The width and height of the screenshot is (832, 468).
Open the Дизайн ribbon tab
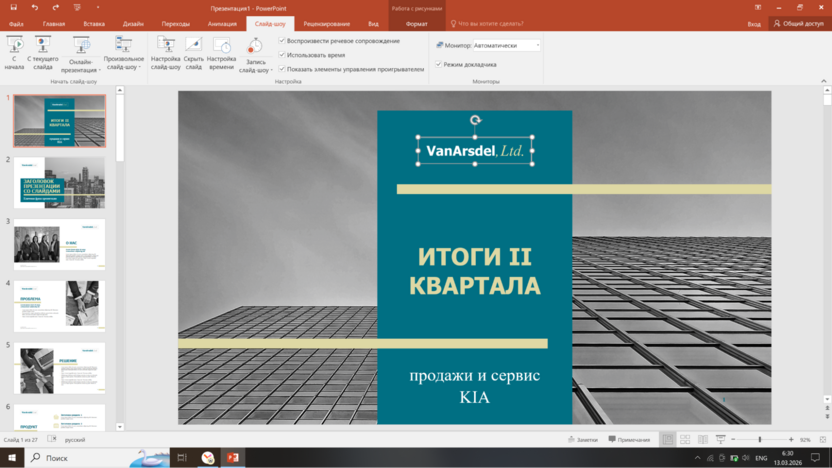133,24
